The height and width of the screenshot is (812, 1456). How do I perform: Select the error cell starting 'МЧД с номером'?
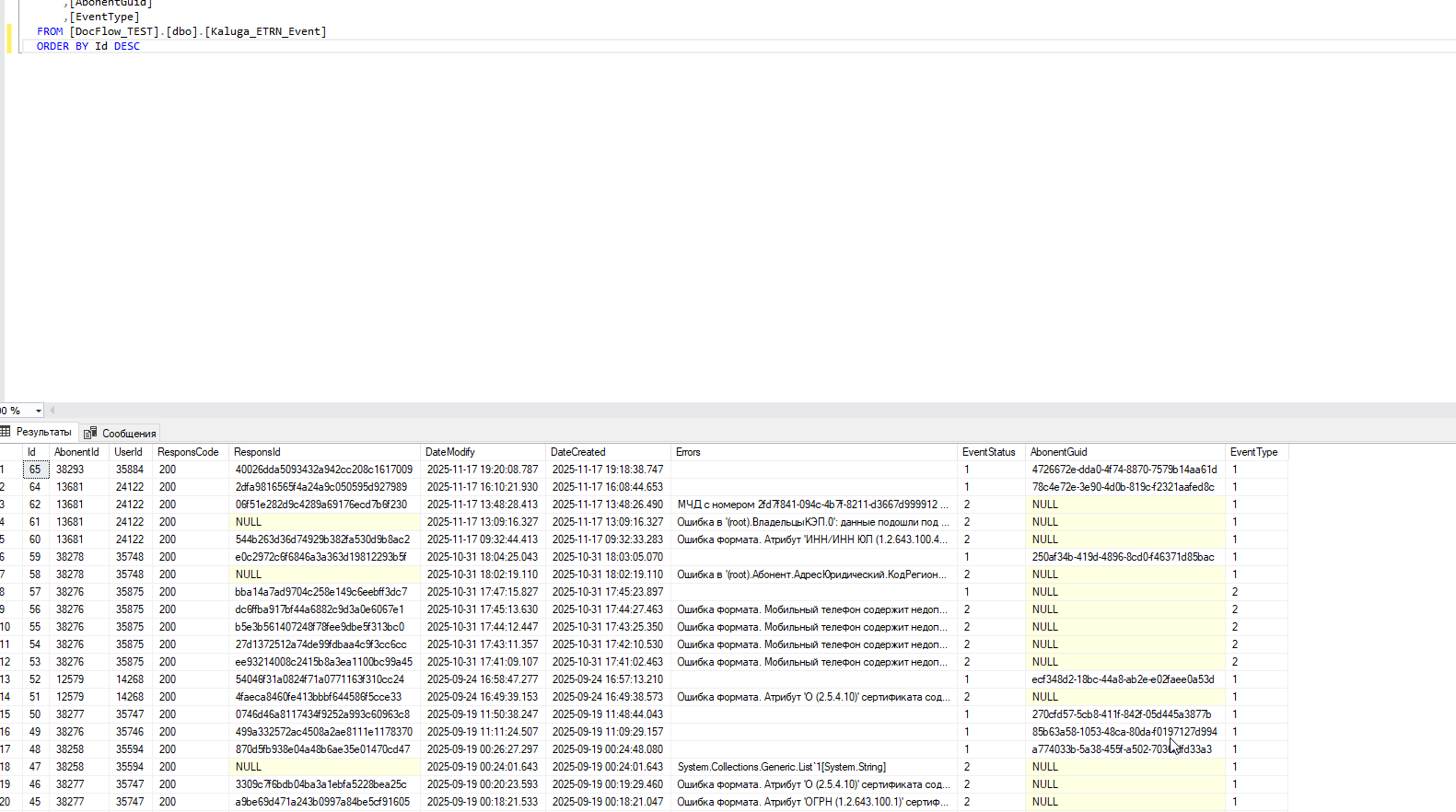(814, 505)
